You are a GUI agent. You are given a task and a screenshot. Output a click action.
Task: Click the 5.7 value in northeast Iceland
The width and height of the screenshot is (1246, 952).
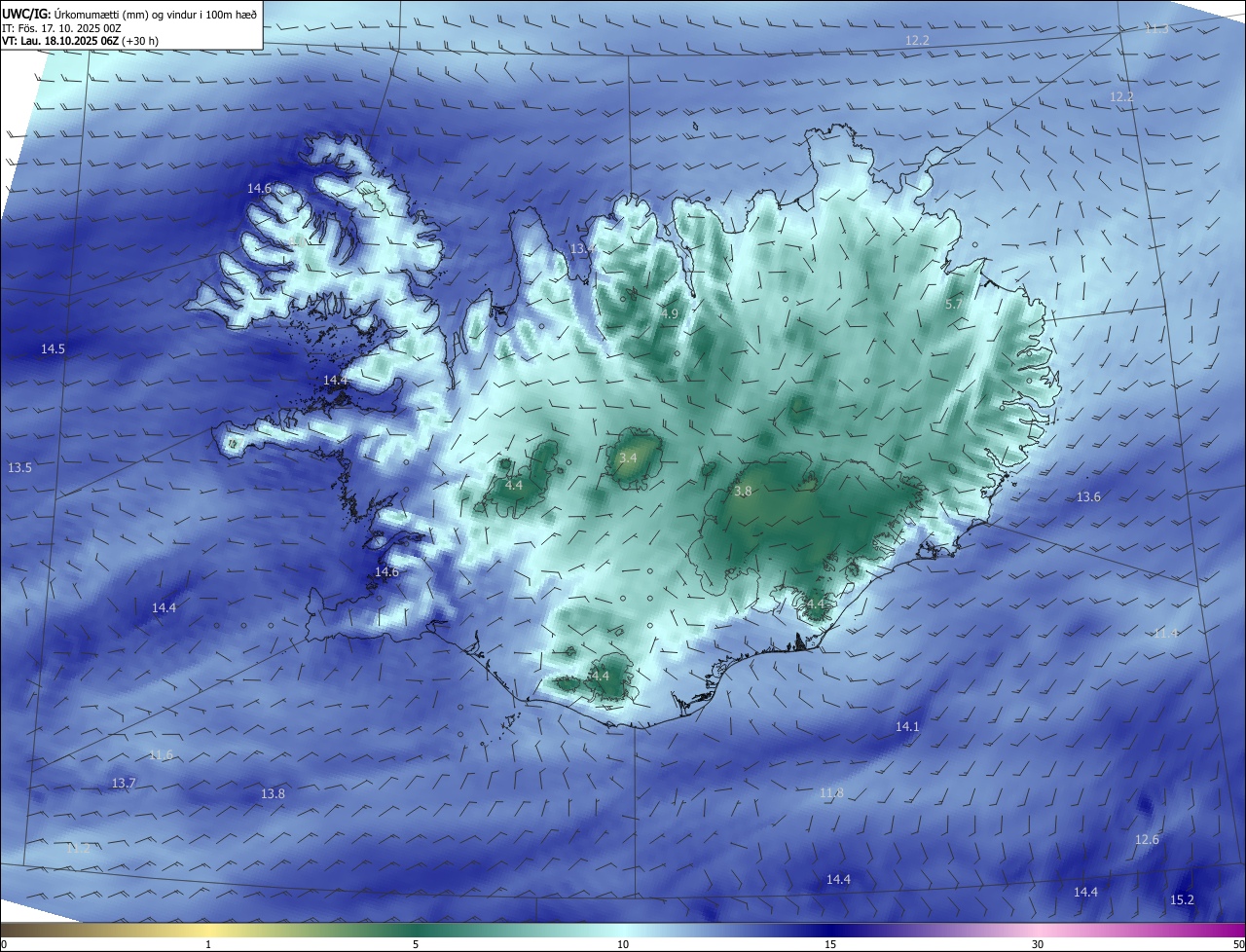954,305
